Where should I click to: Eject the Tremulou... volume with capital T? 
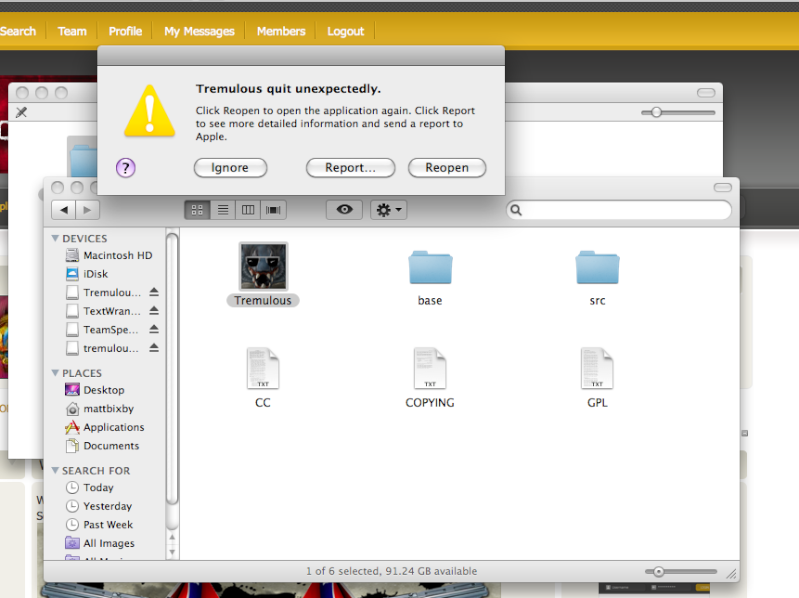(x=154, y=292)
